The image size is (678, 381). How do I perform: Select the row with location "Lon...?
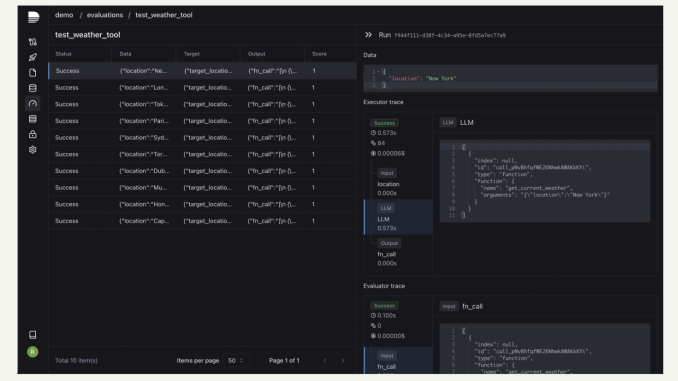coord(202,87)
